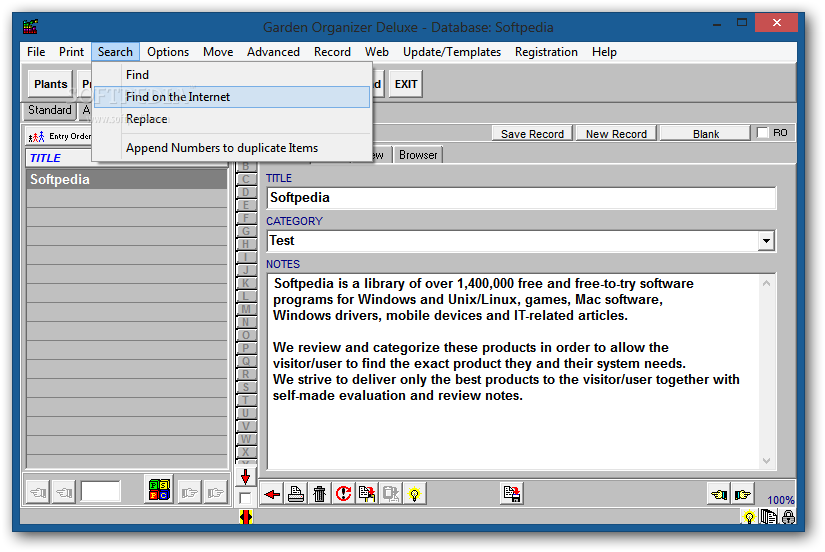Toggle the RO read-only checkbox
The image size is (825, 552).
point(762,133)
